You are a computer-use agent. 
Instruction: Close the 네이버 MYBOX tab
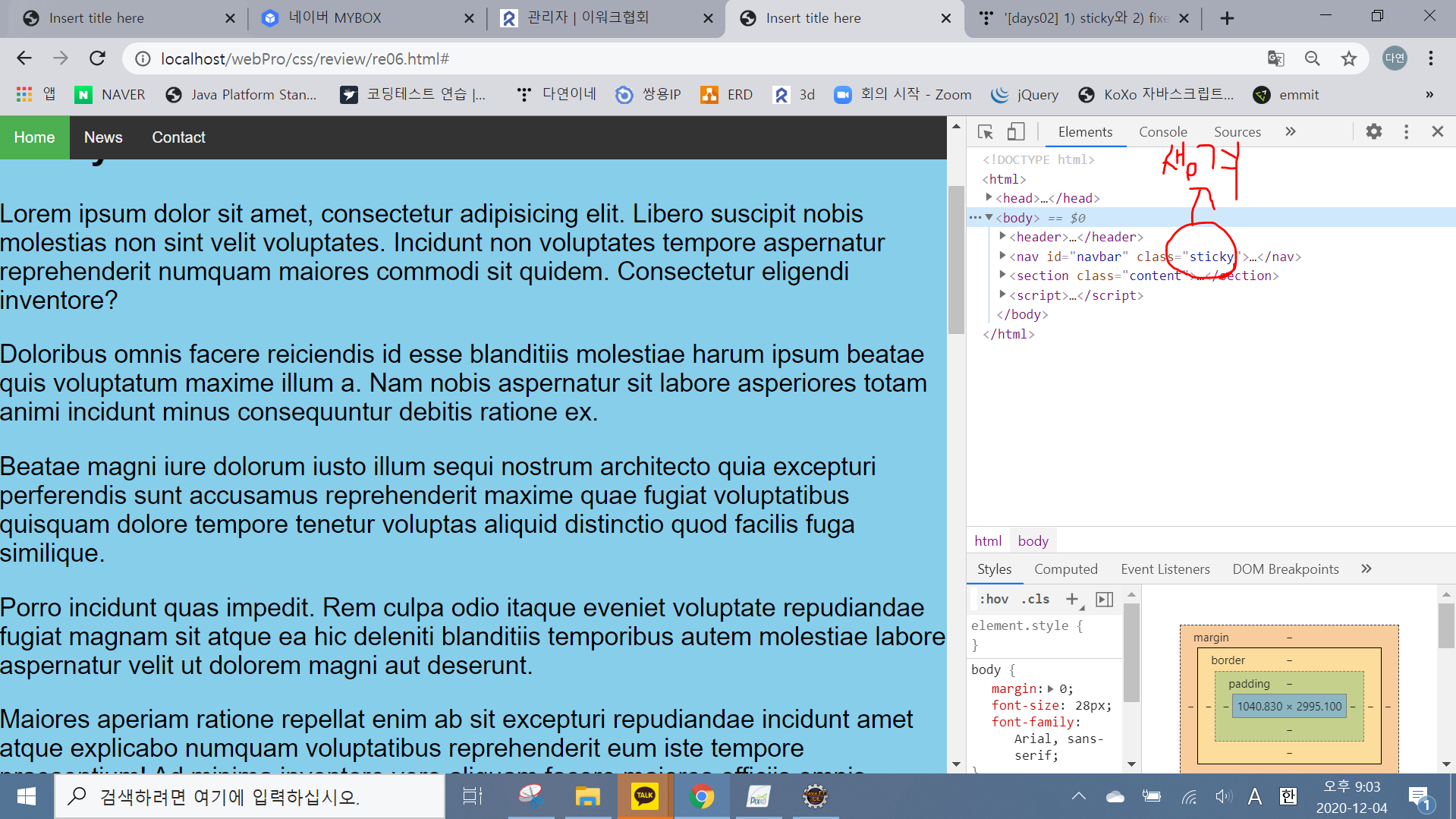[x=469, y=18]
